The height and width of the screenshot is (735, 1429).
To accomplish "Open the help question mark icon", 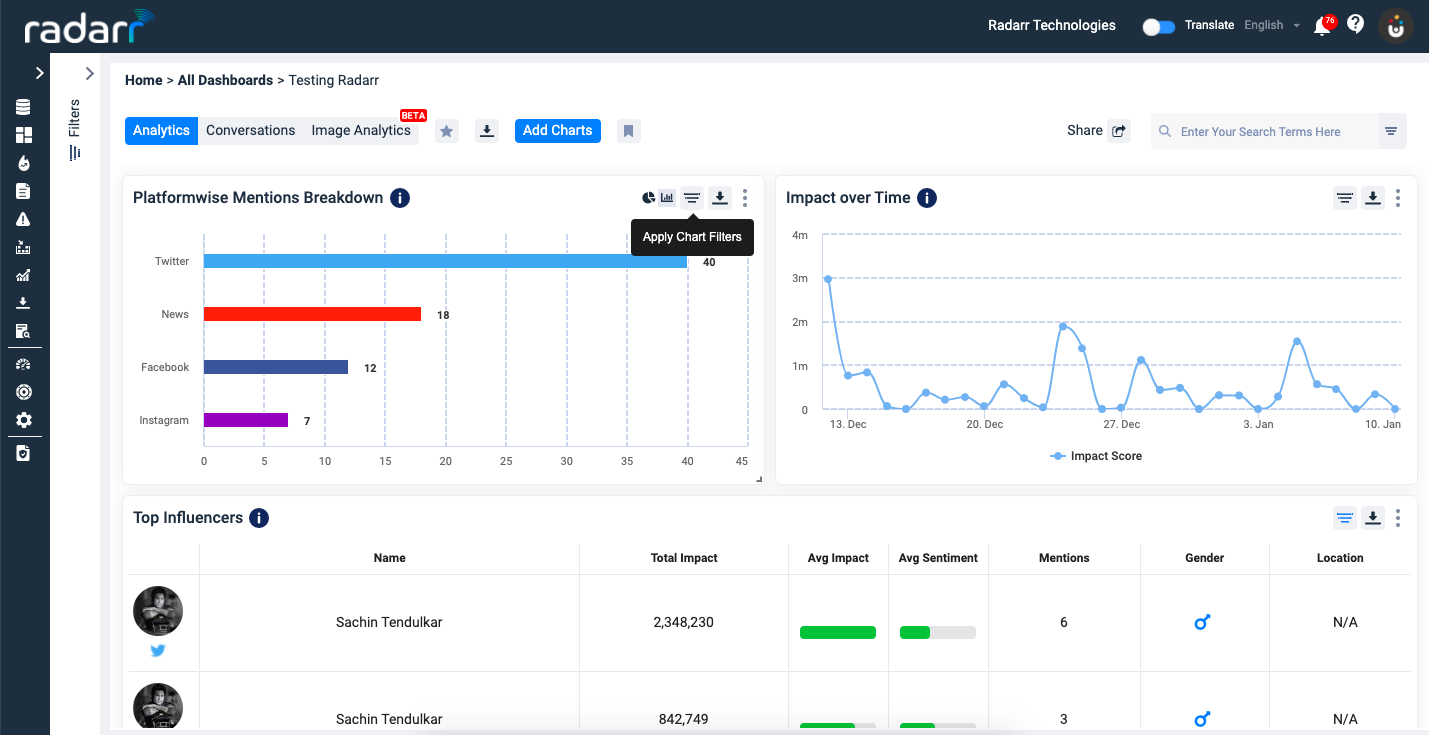I will (x=1356, y=24).
